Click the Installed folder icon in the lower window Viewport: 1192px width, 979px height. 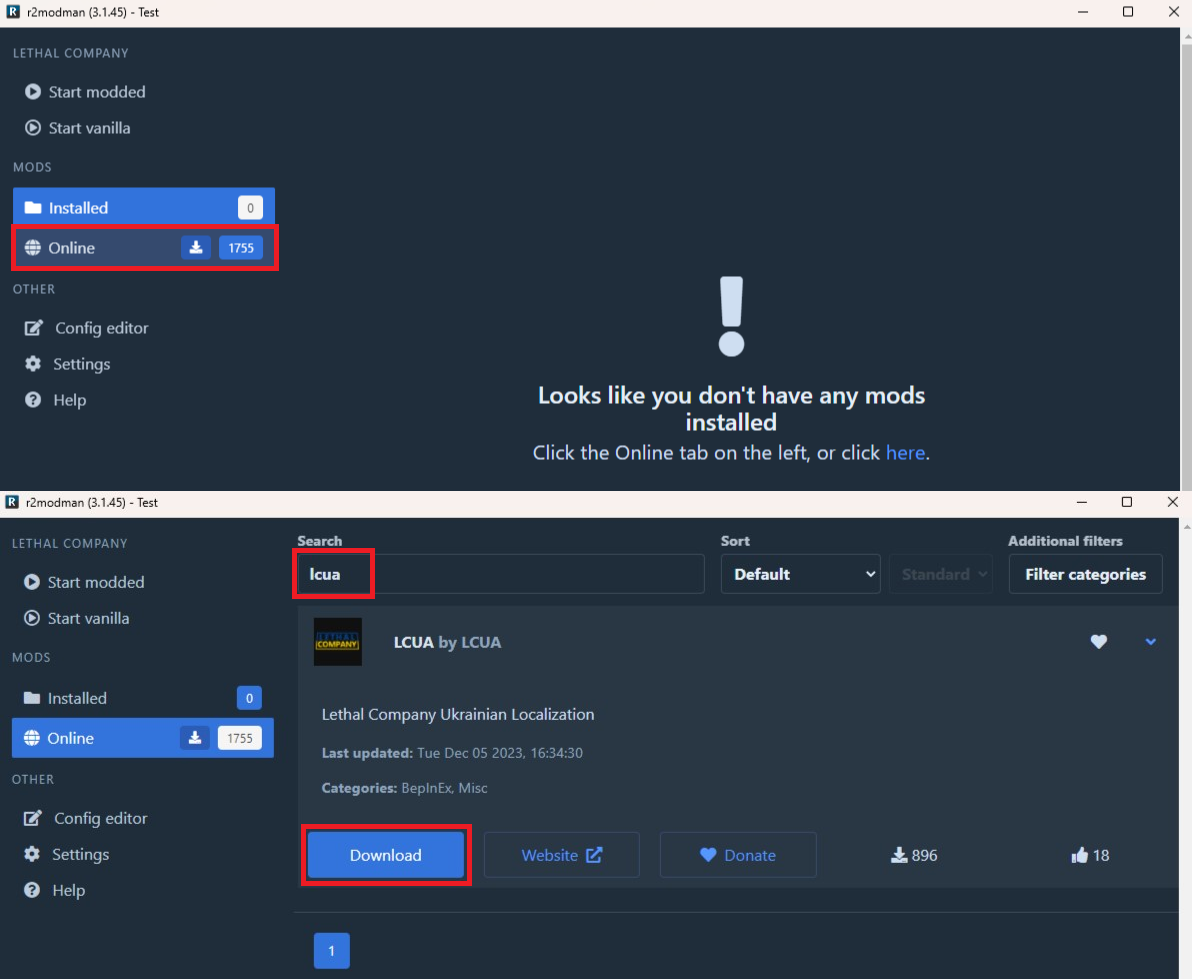[32, 698]
